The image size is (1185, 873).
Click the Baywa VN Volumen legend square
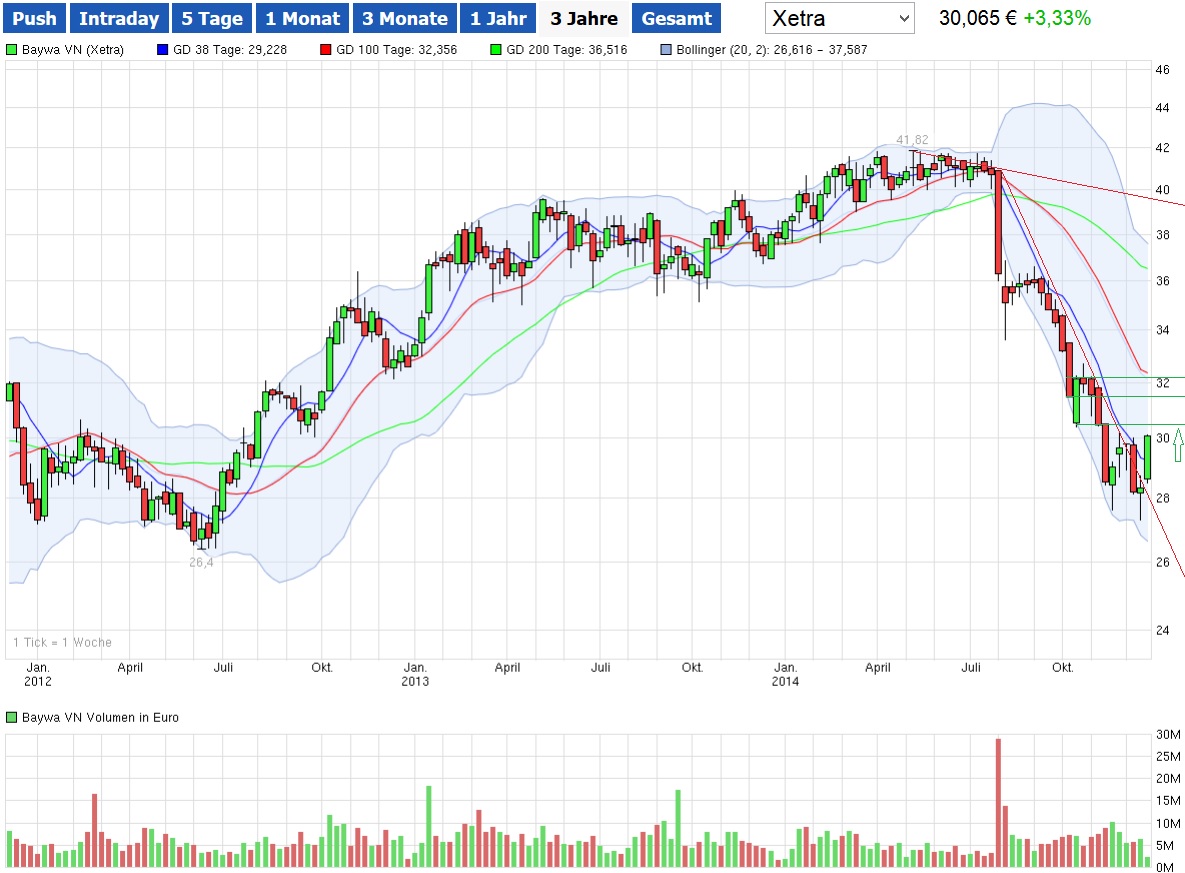[10, 717]
